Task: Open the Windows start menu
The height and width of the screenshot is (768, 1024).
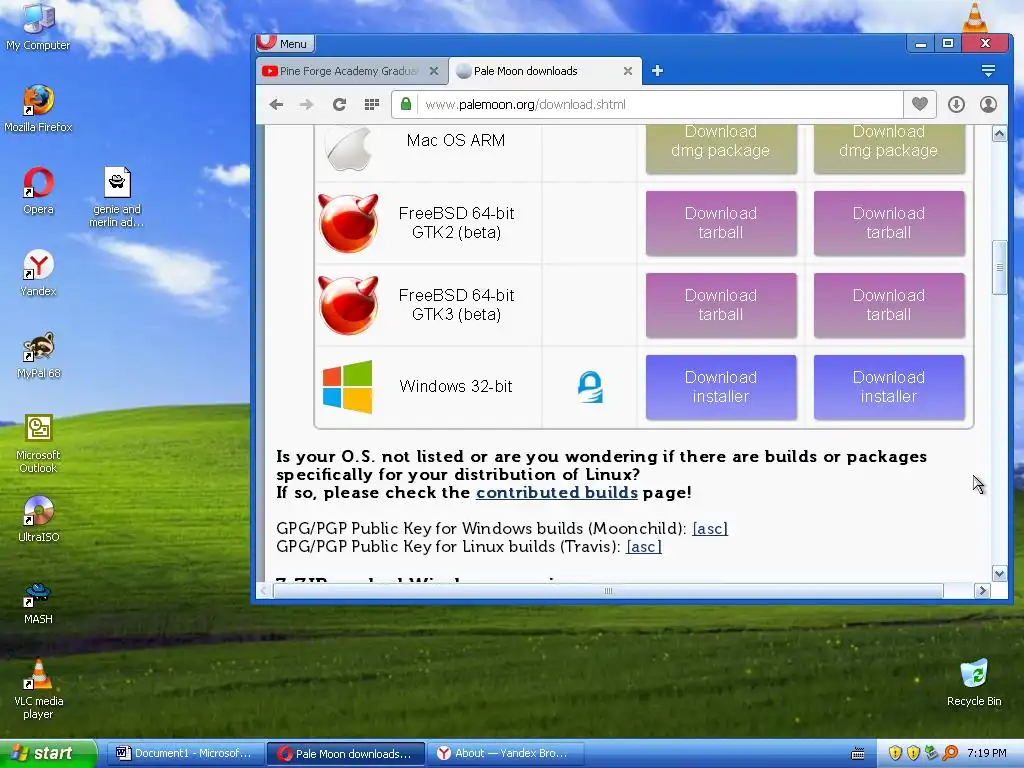Action: click(48, 753)
